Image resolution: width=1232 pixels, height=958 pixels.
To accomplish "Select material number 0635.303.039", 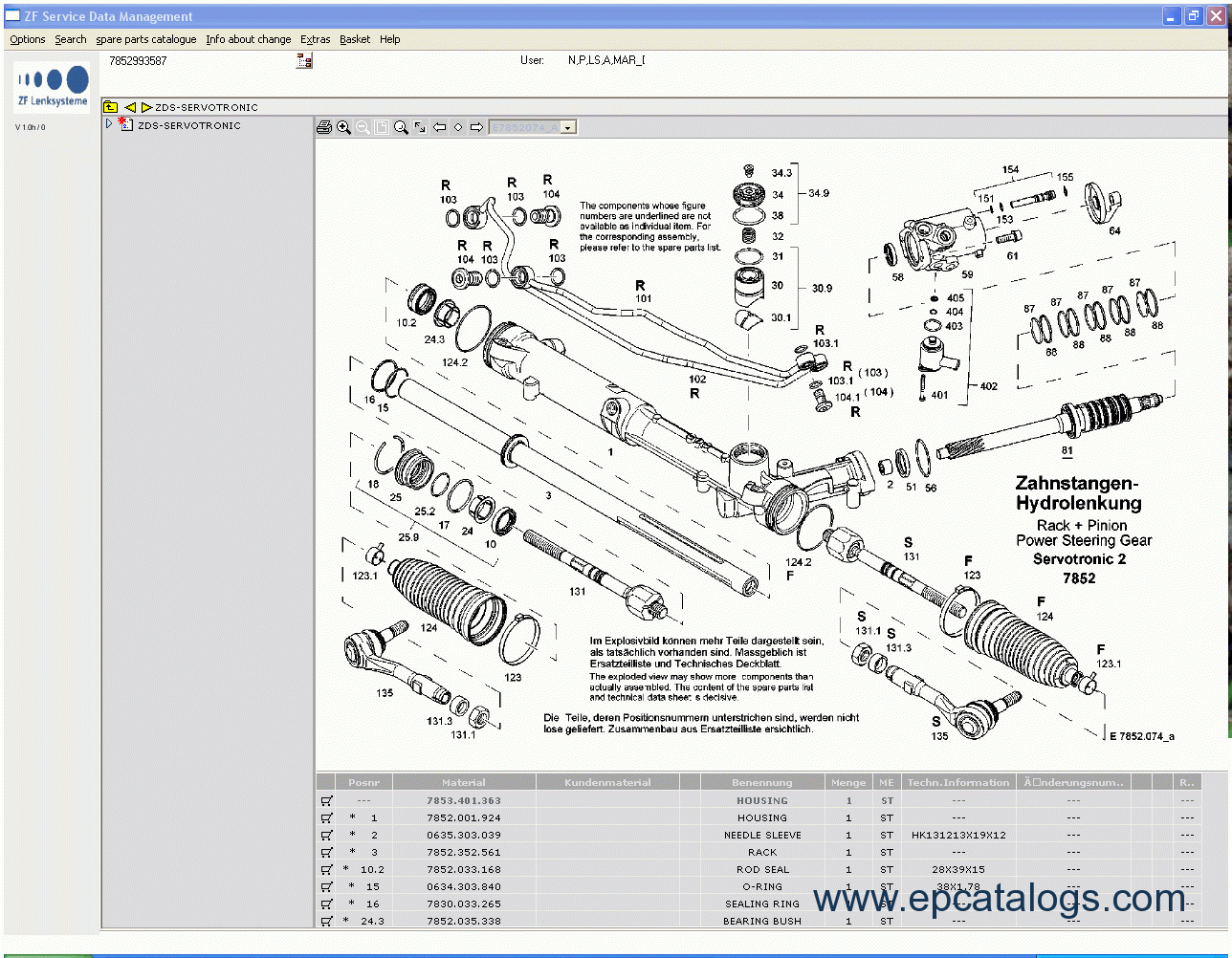I will tap(464, 835).
